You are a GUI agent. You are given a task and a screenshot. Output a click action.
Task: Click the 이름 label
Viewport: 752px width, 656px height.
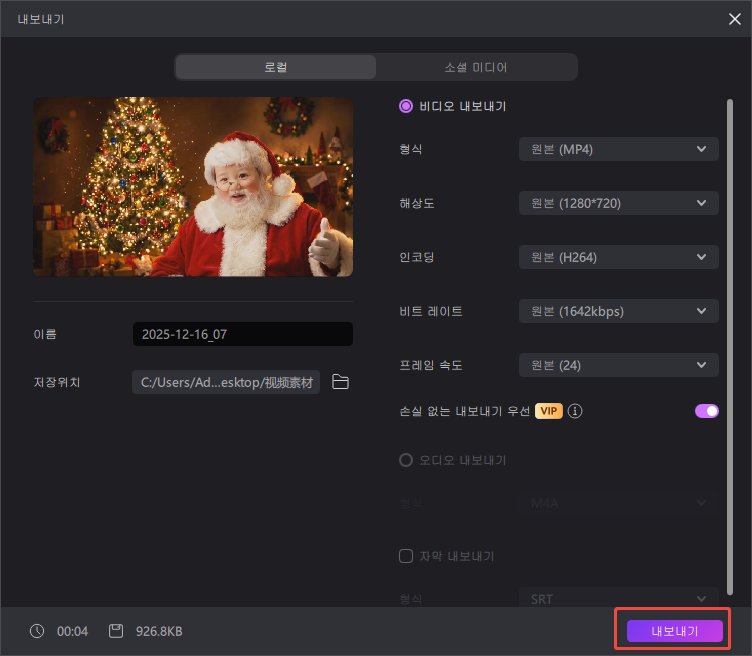45,334
